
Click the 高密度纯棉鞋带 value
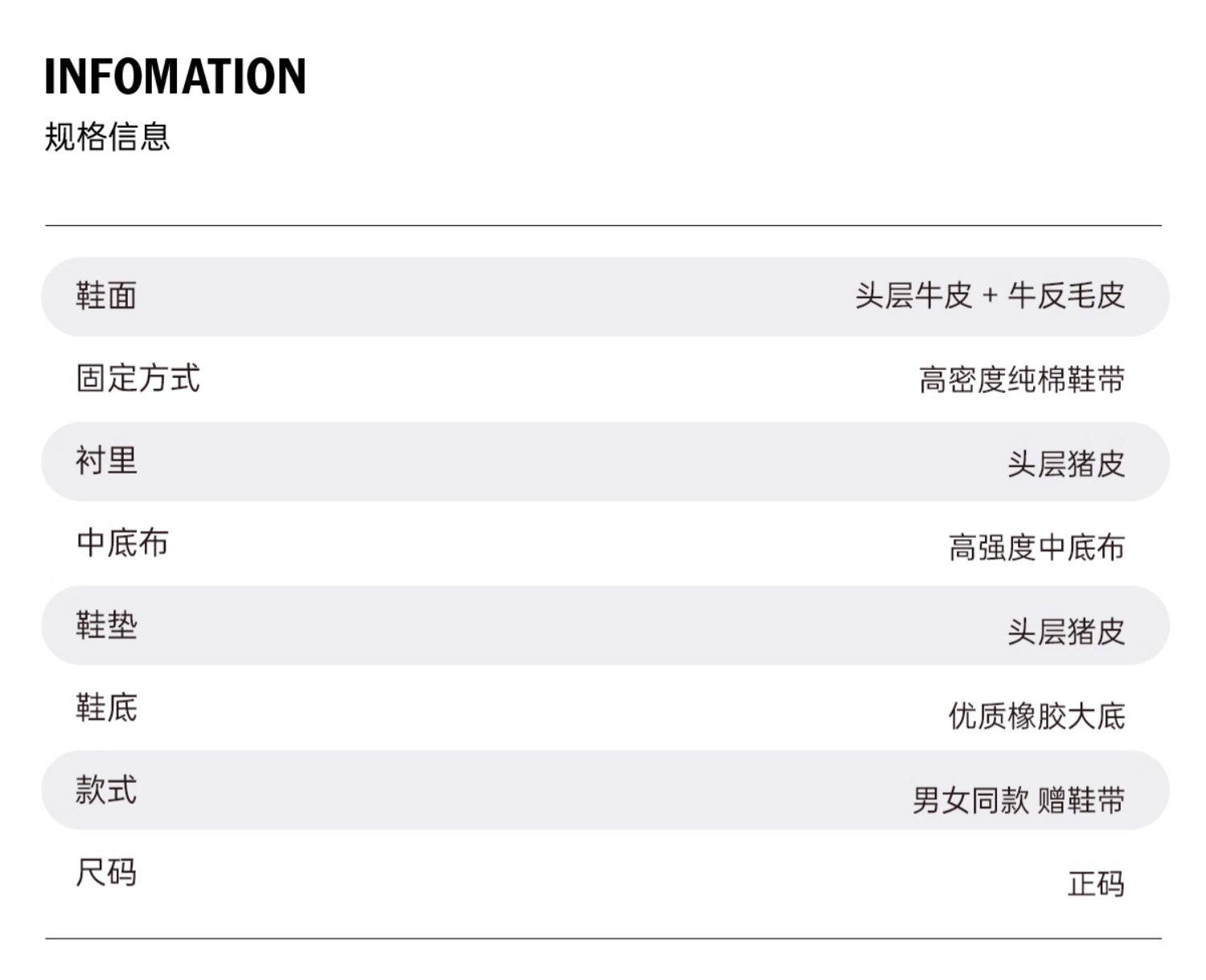pyautogui.click(x=1021, y=379)
